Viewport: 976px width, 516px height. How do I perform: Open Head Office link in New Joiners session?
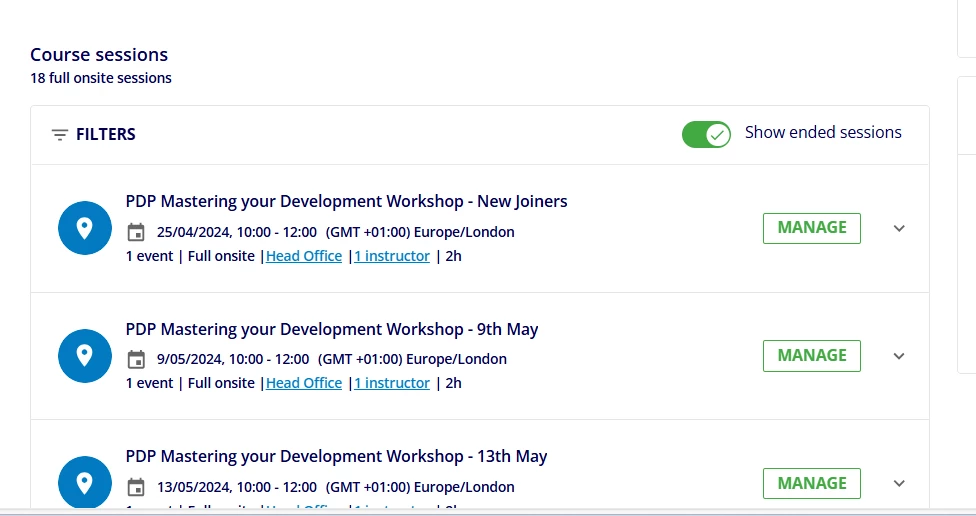[x=304, y=256]
